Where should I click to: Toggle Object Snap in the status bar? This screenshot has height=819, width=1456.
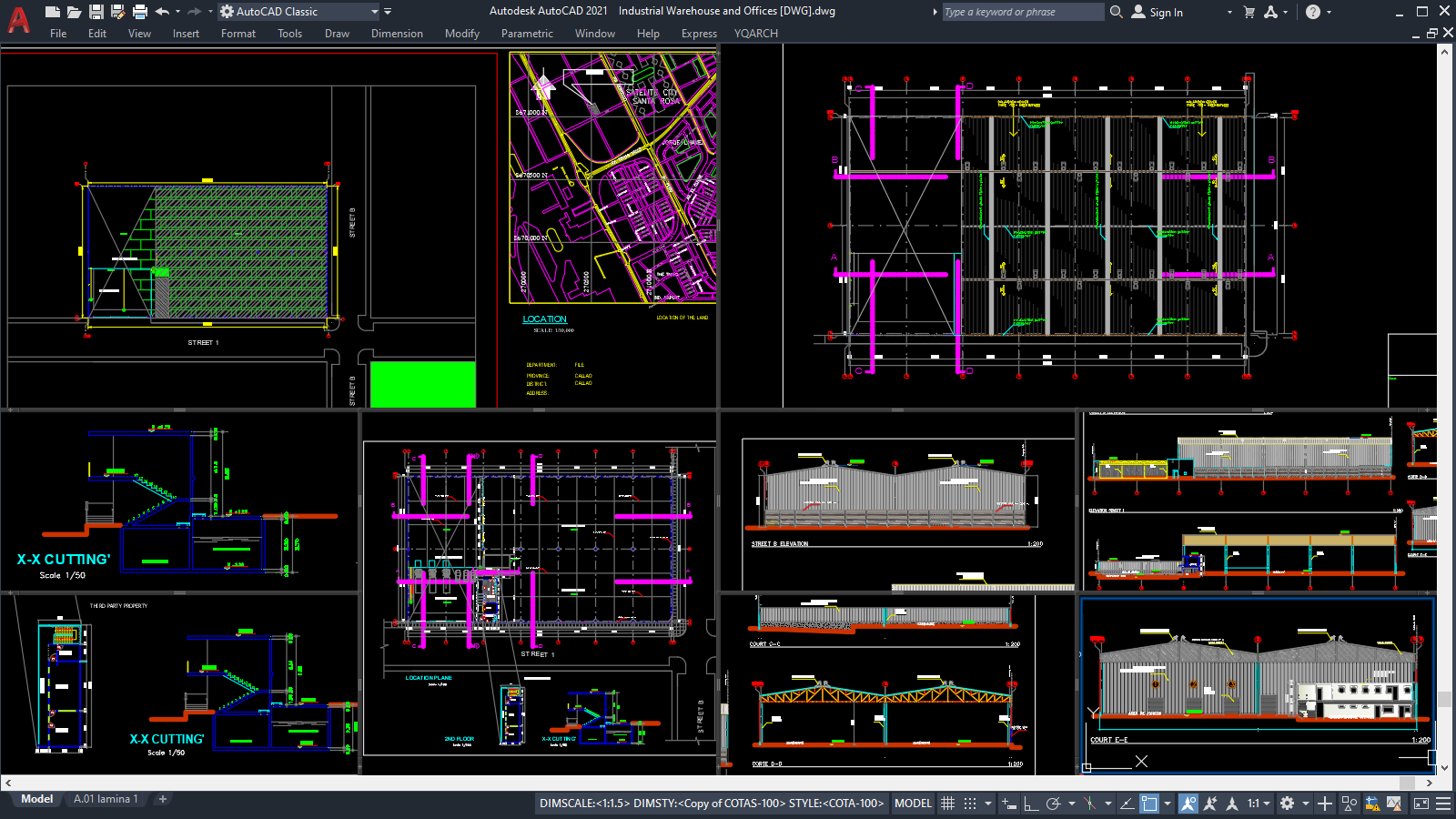1089,804
